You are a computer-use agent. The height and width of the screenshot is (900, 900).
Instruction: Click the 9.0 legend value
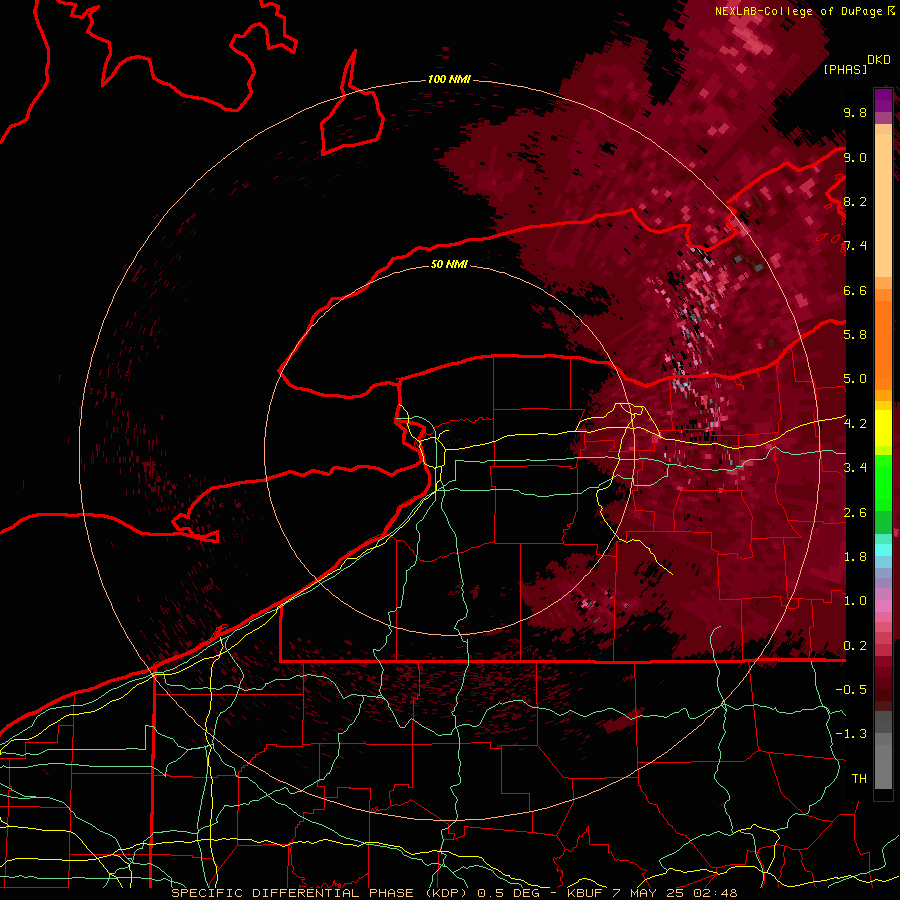(x=855, y=157)
